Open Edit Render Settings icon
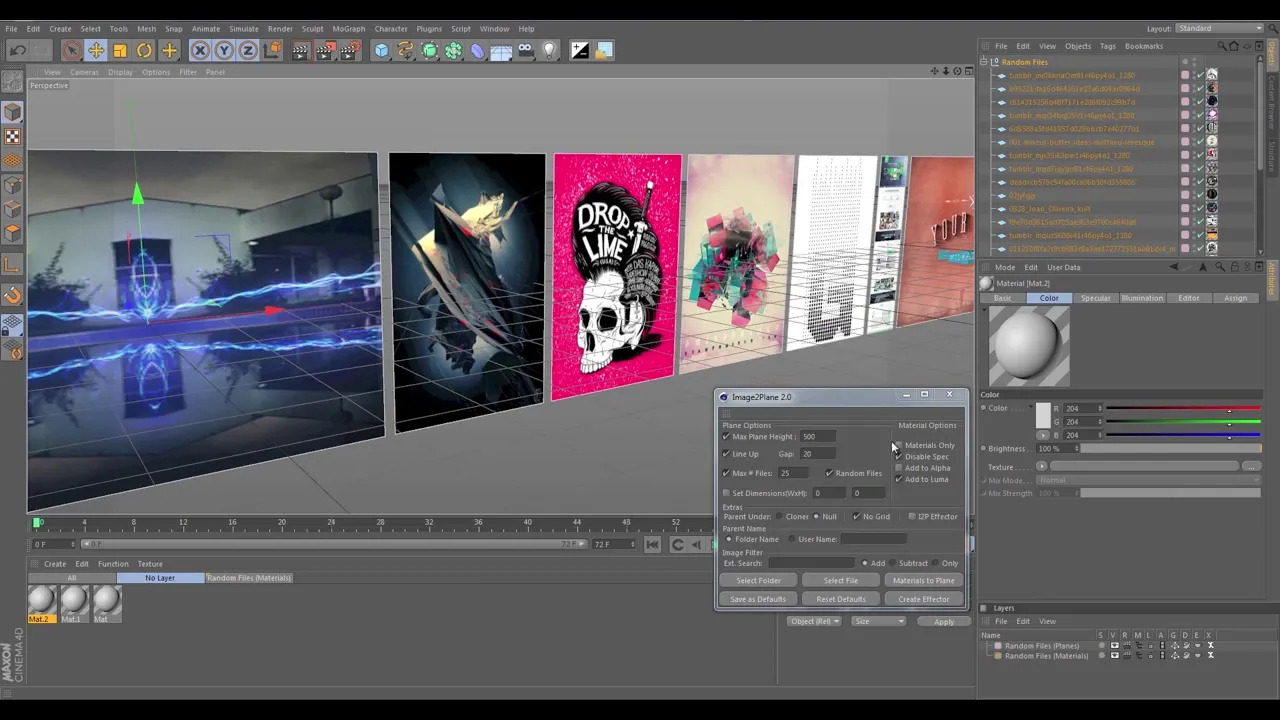1280x720 pixels. pyautogui.click(x=348, y=50)
